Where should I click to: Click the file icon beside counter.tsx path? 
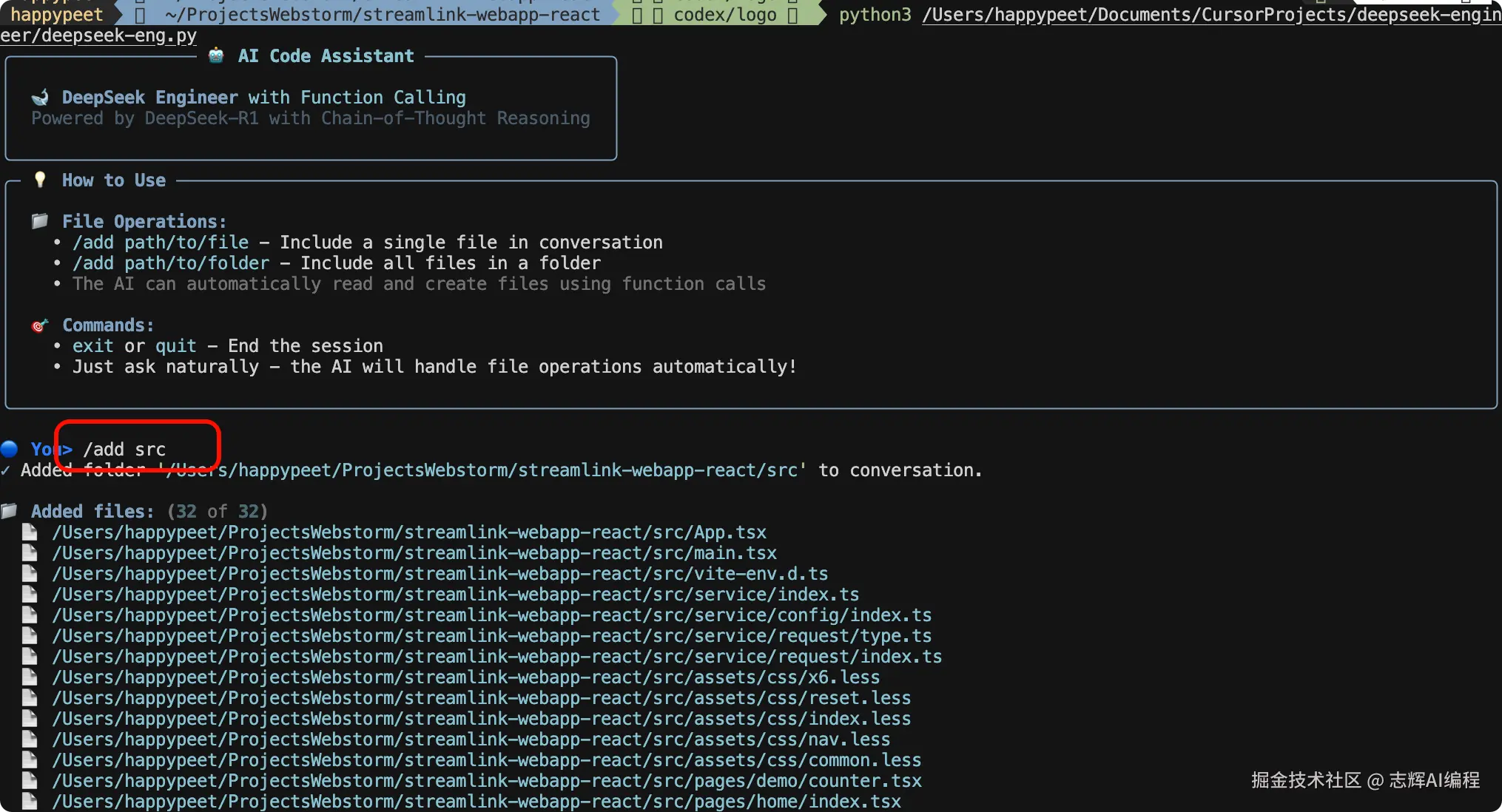coord(30,780)
